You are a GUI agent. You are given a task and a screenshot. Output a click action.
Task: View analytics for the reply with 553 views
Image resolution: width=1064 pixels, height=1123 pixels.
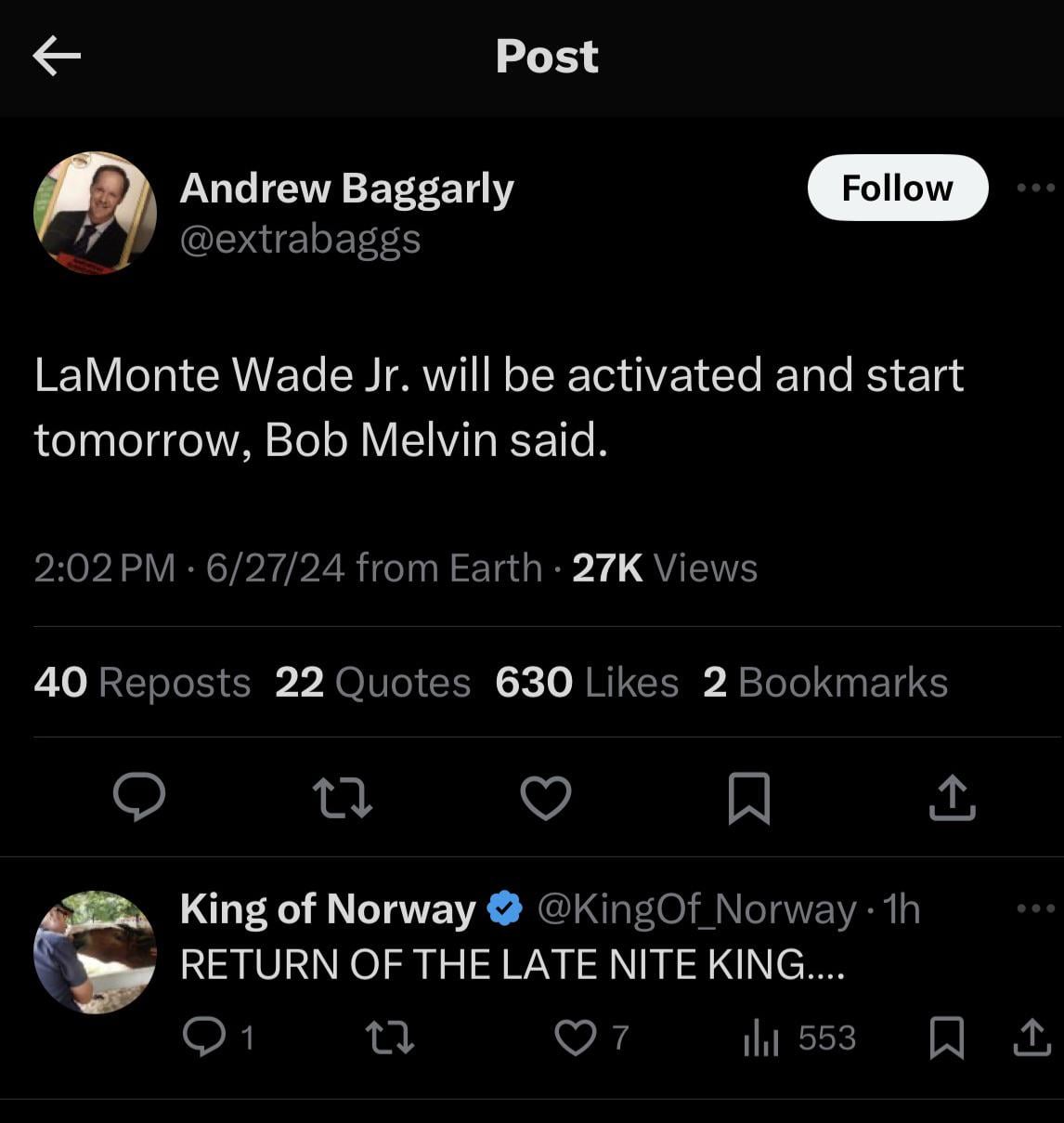click(x=799, y=1038)
